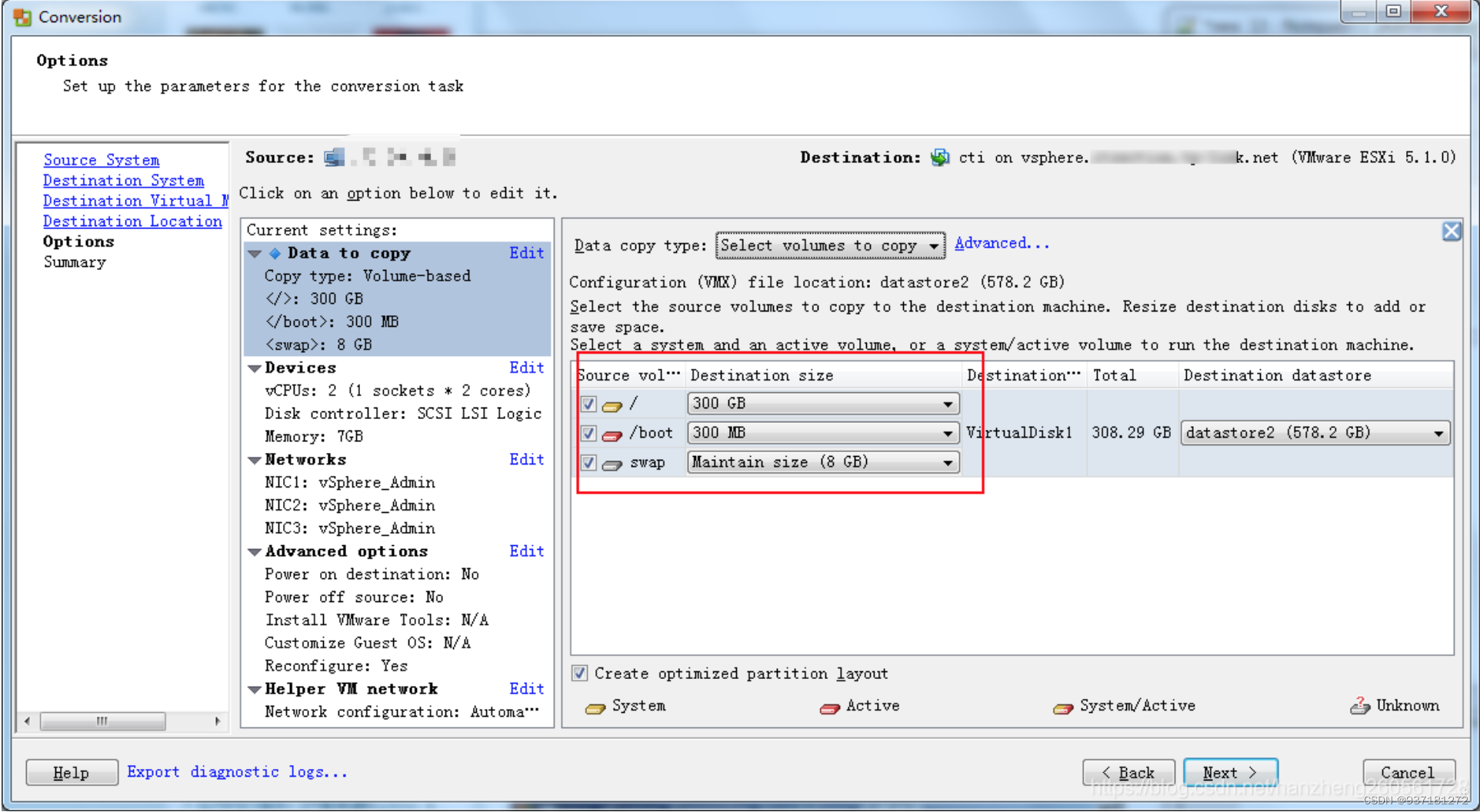Click the System legend disk icon

pos(596,708)
